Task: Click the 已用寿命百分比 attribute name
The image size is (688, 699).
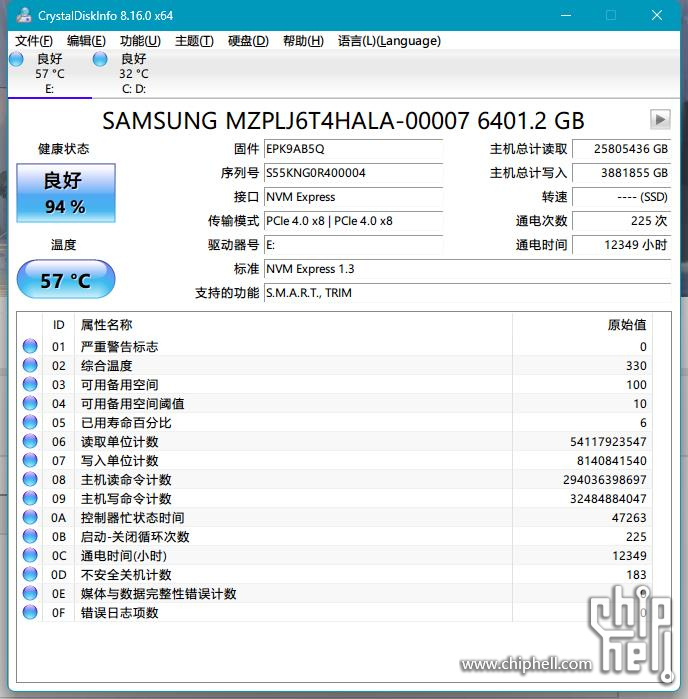Action: click(x=126, y=423)
